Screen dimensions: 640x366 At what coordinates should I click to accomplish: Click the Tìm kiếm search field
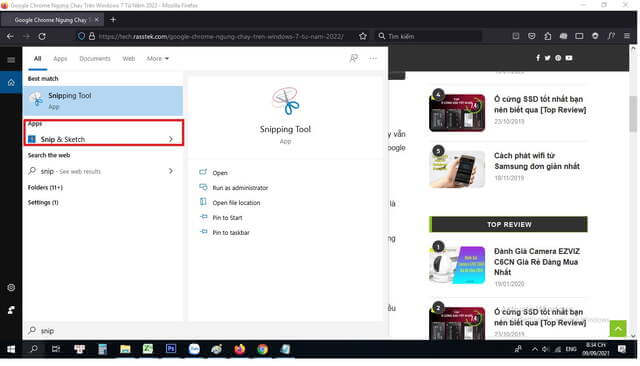[x=428, y=36]
